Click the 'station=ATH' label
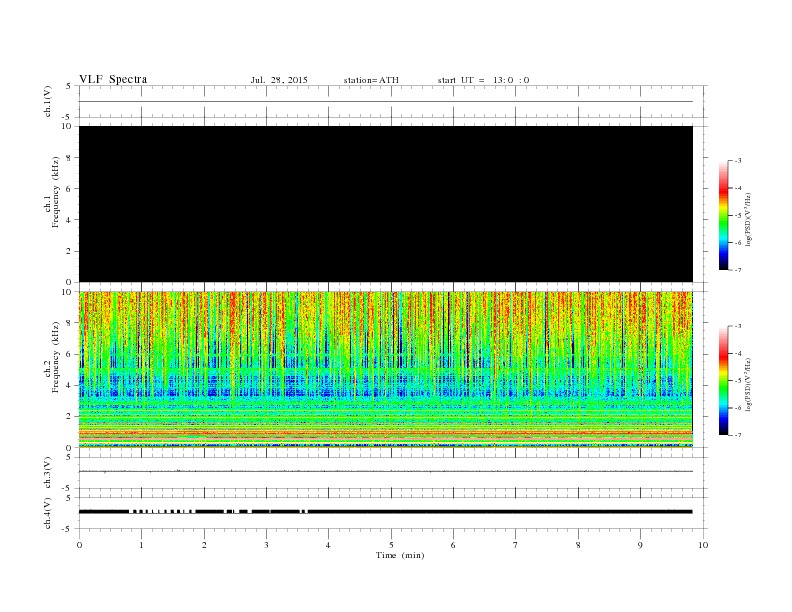The width and height of the screenshot is (792, 612). pos(371,80)
